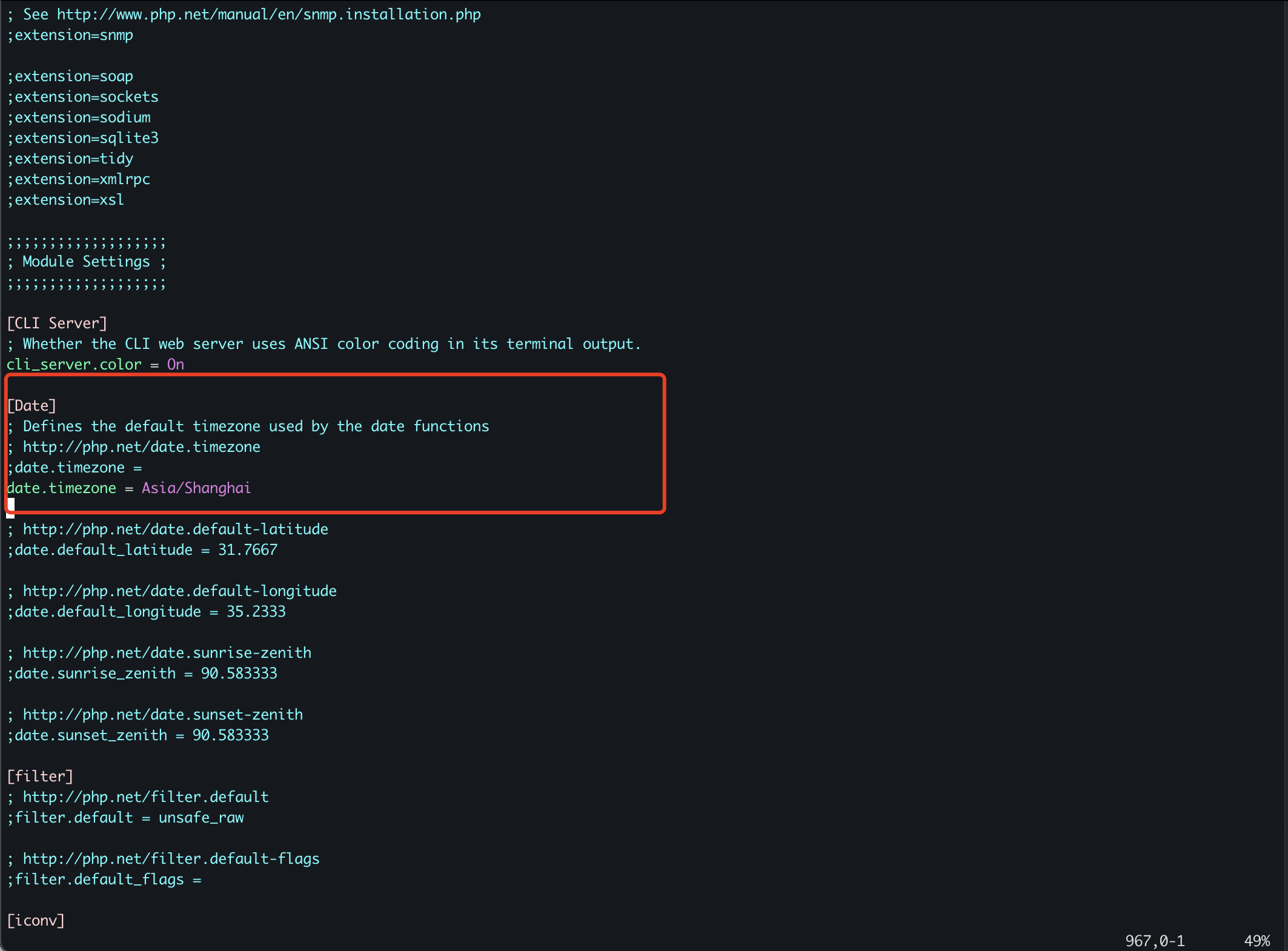Click the [CLI Server] section header

[57, 323]
